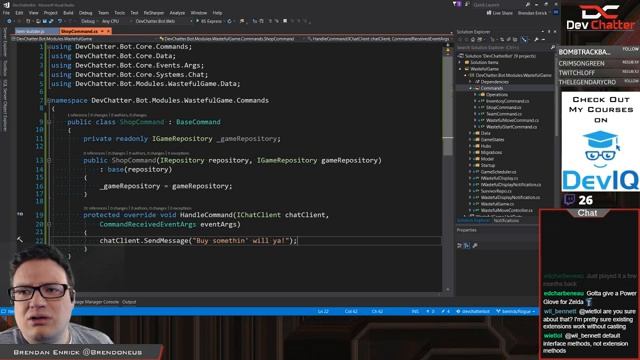Open the project navigation dropdown above code
The image size is (640, 360).
[x=84, y=39]
